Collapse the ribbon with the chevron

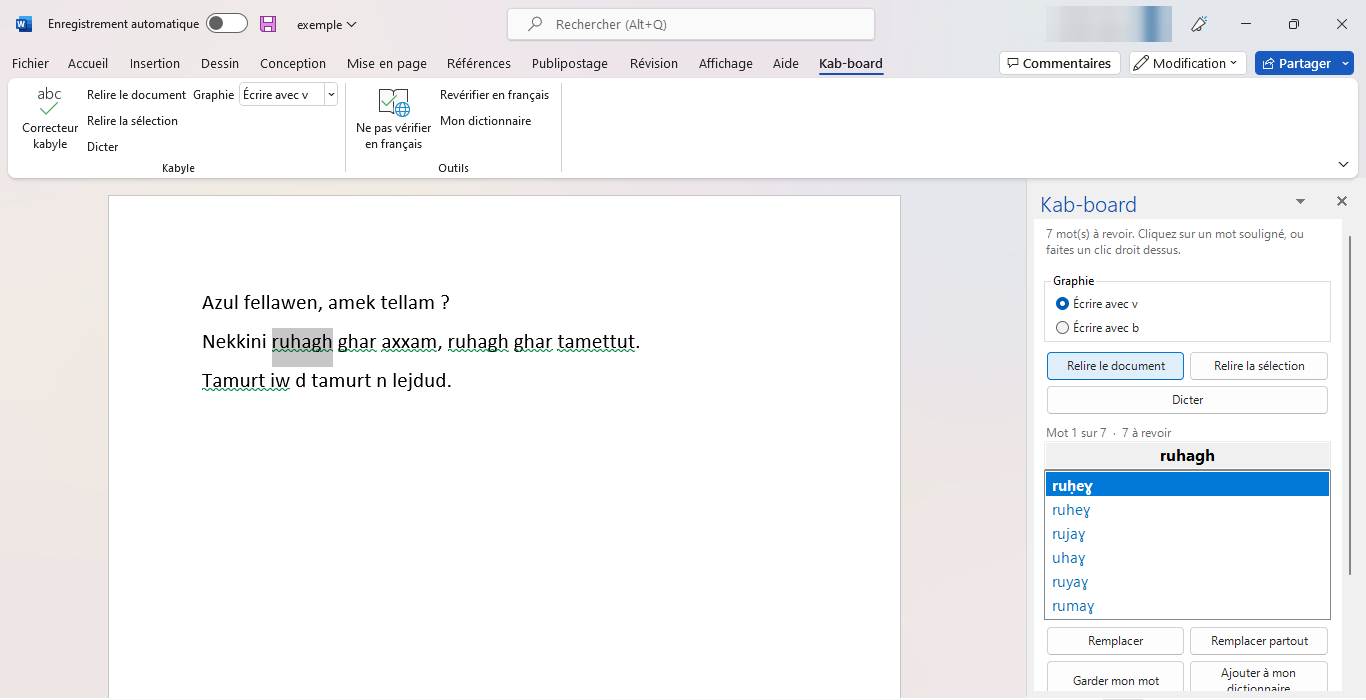1343,164
